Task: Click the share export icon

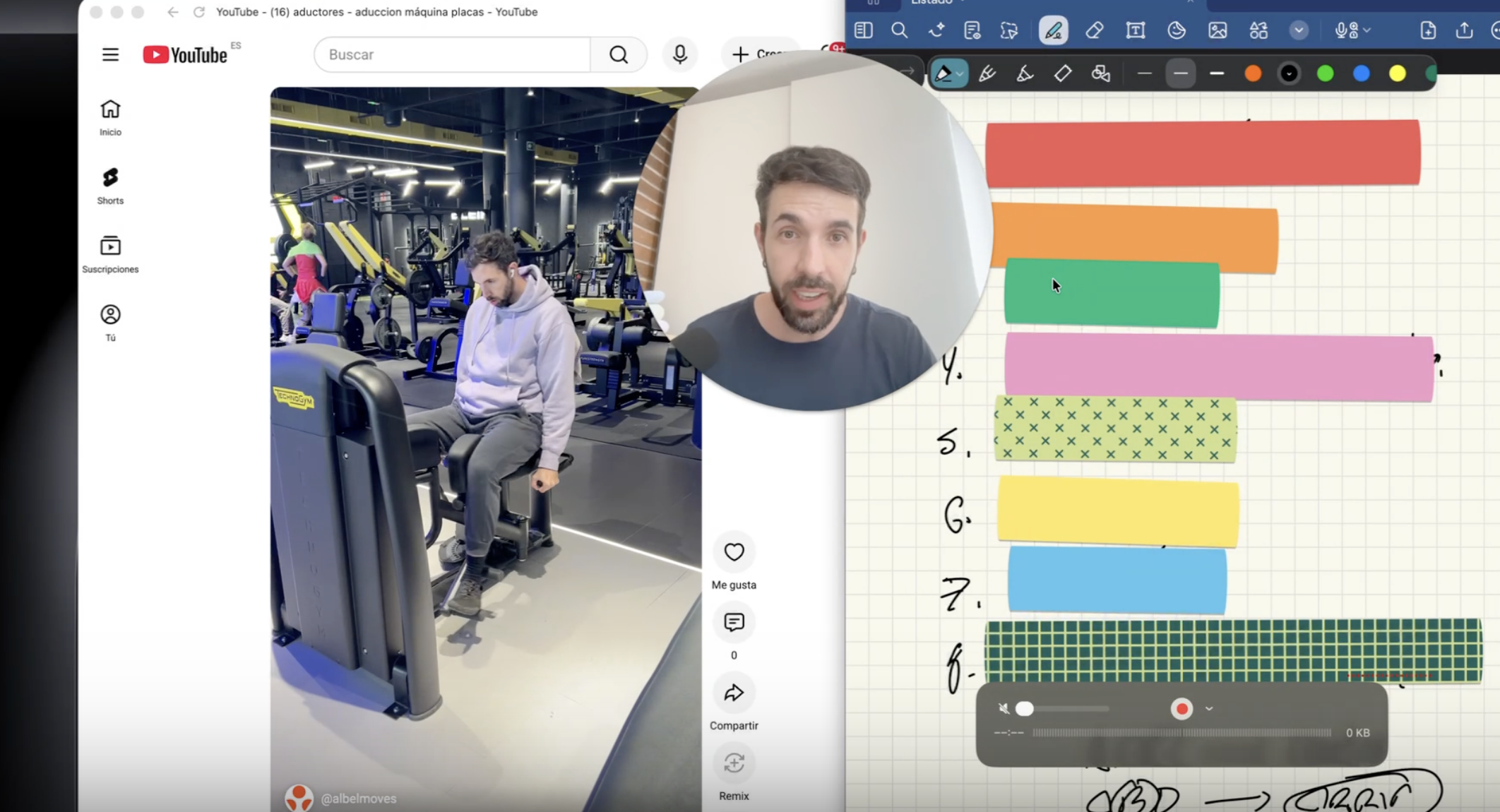Action: click(x=1464, y=30)
